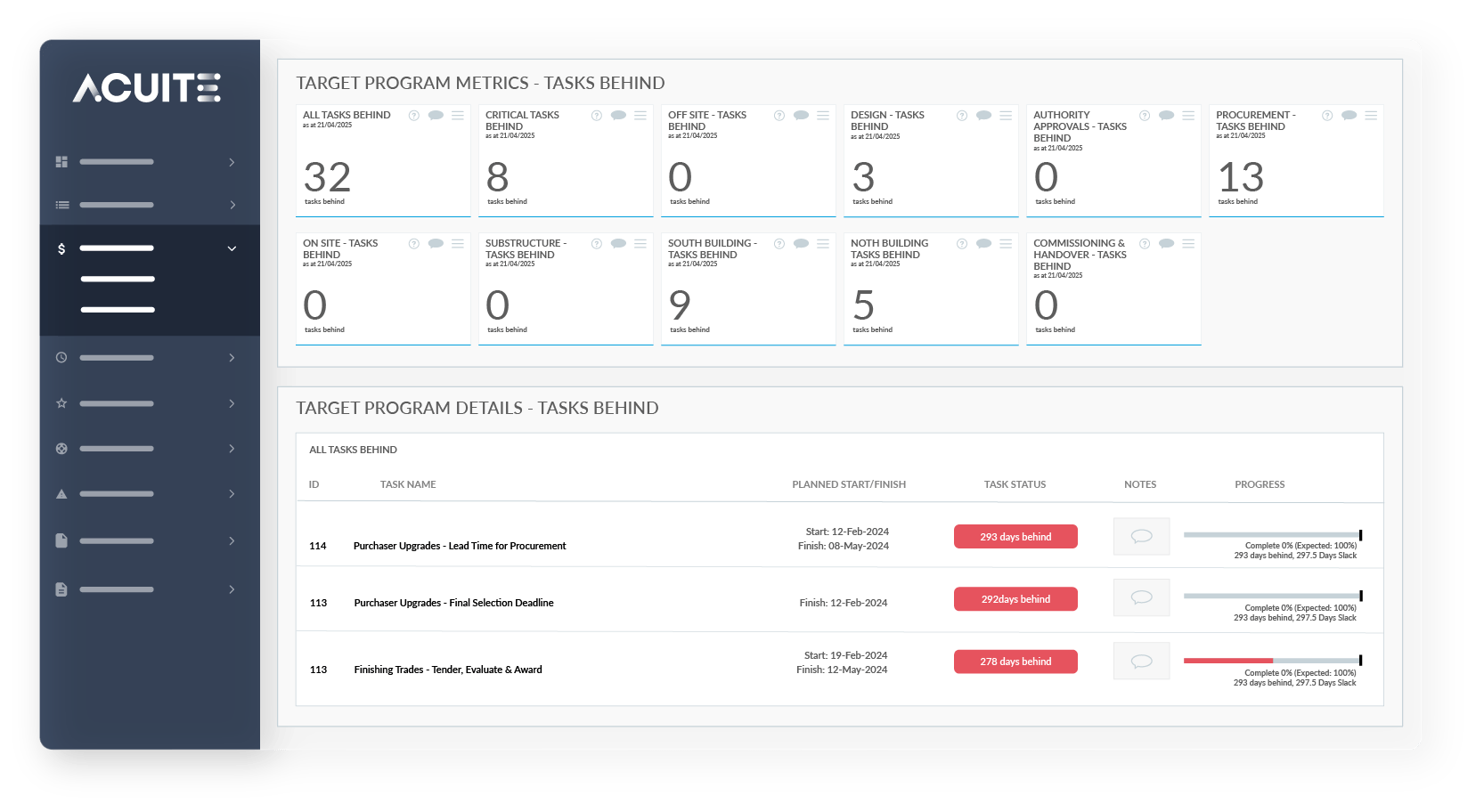Click the PLANNED START/FINISH column header
The width and height of the screenshot is (1484, 812).
(849, 484)
